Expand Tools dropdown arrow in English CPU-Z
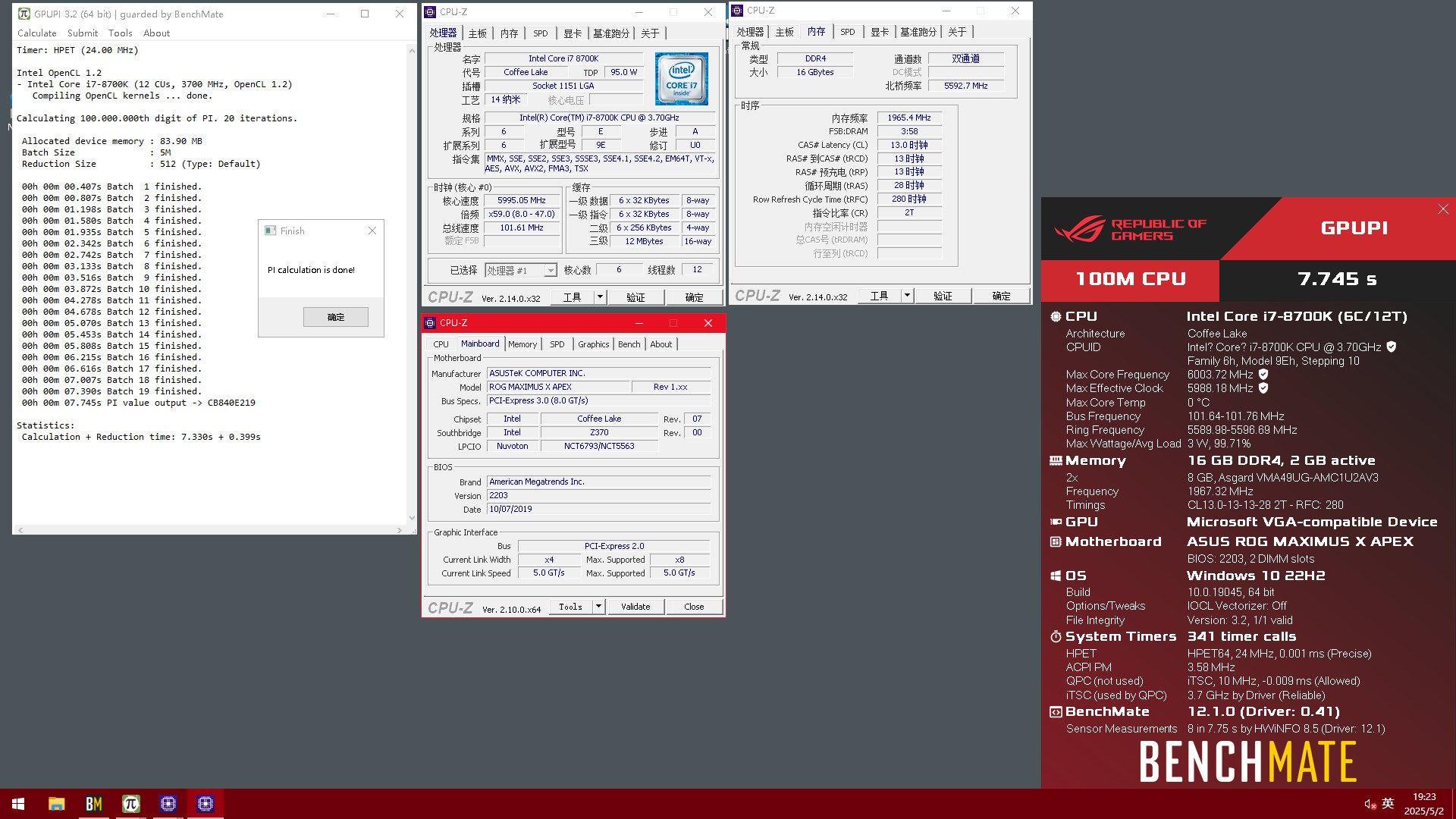The height and width of the screenshot is (819, 1456). (x=598, y=607)
